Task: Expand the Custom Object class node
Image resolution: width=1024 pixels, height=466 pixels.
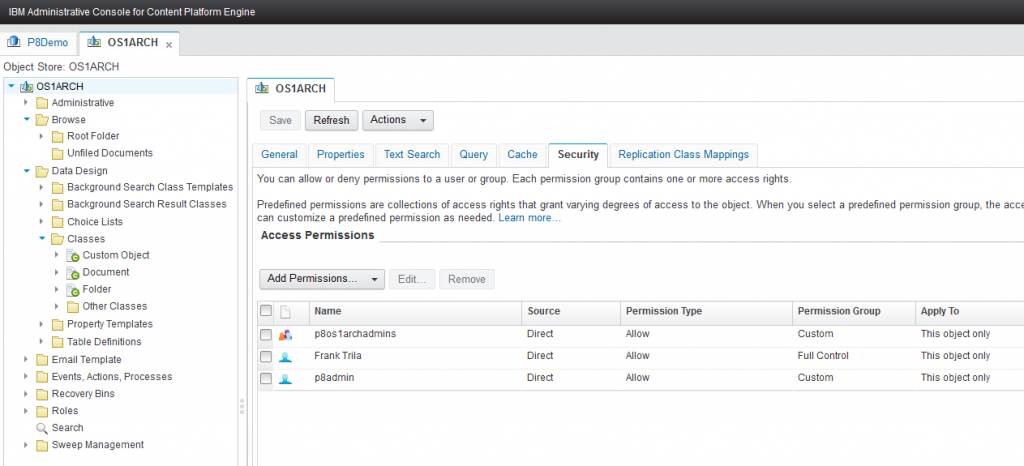Action: [x=57, y=255]
